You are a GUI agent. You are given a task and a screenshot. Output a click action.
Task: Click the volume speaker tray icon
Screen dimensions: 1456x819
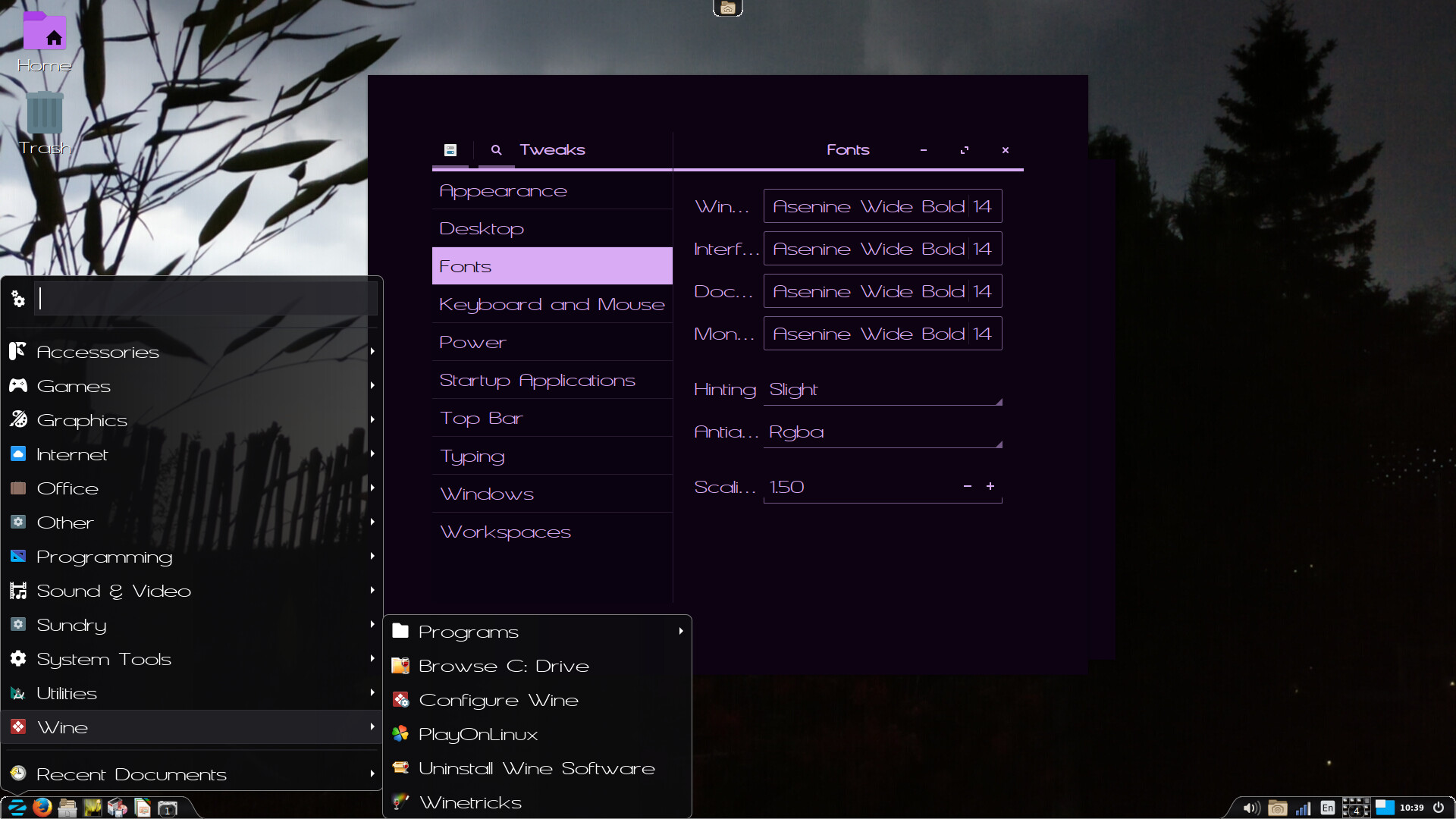pyautogui.click(x=1251, y=808)
